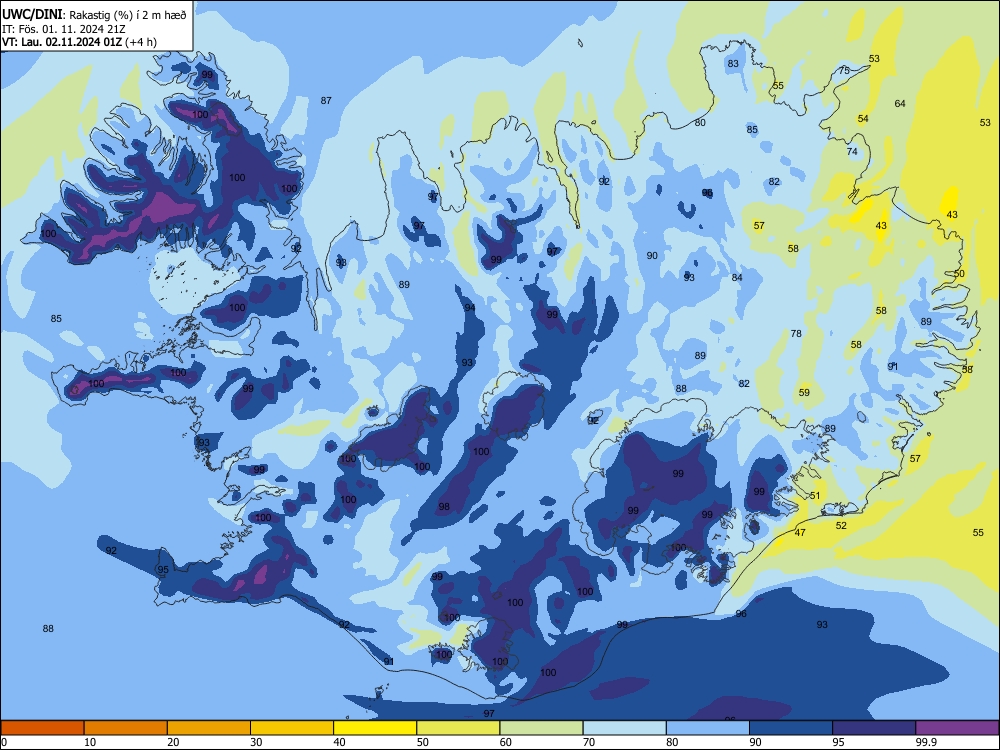The height and width of the screenshot is (750, 1000).
Task: Click the legend tick label '40'
Action: (339, 742)
